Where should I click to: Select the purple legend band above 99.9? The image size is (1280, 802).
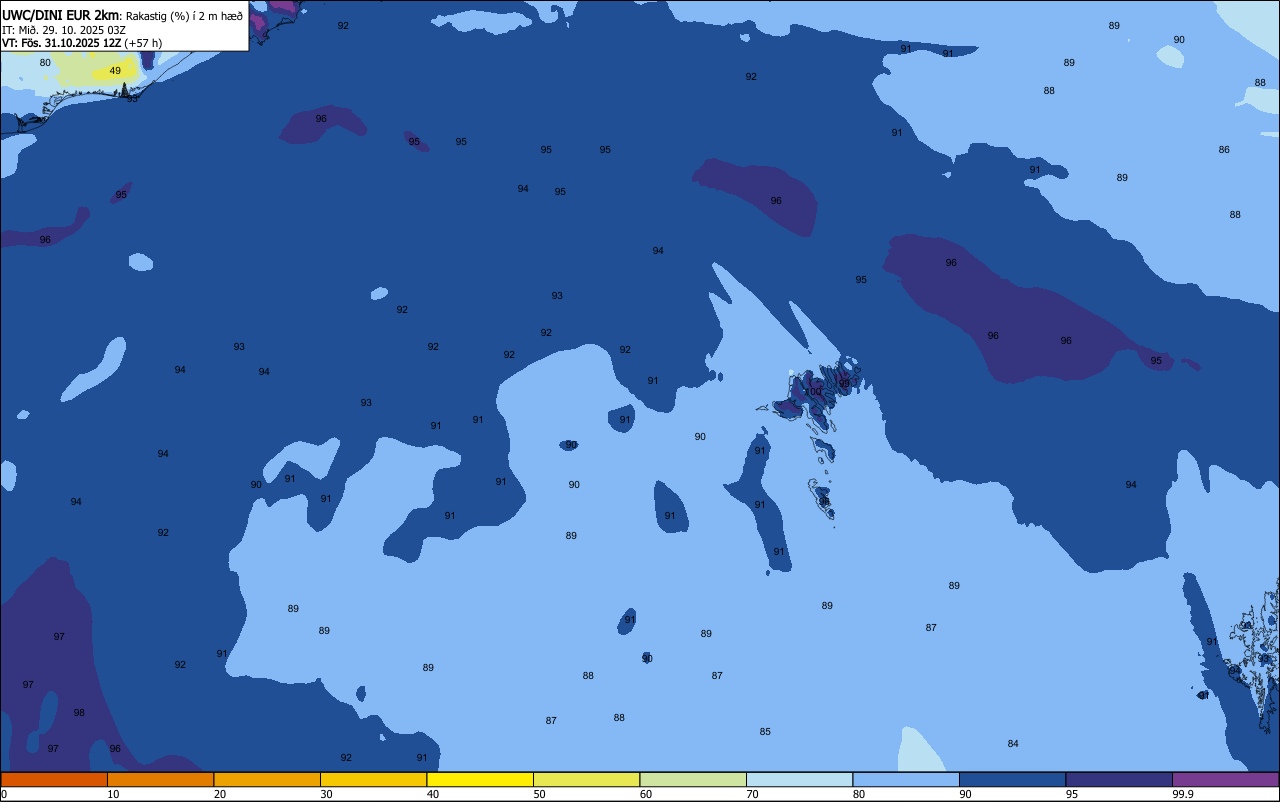(x=1226, y=779)
